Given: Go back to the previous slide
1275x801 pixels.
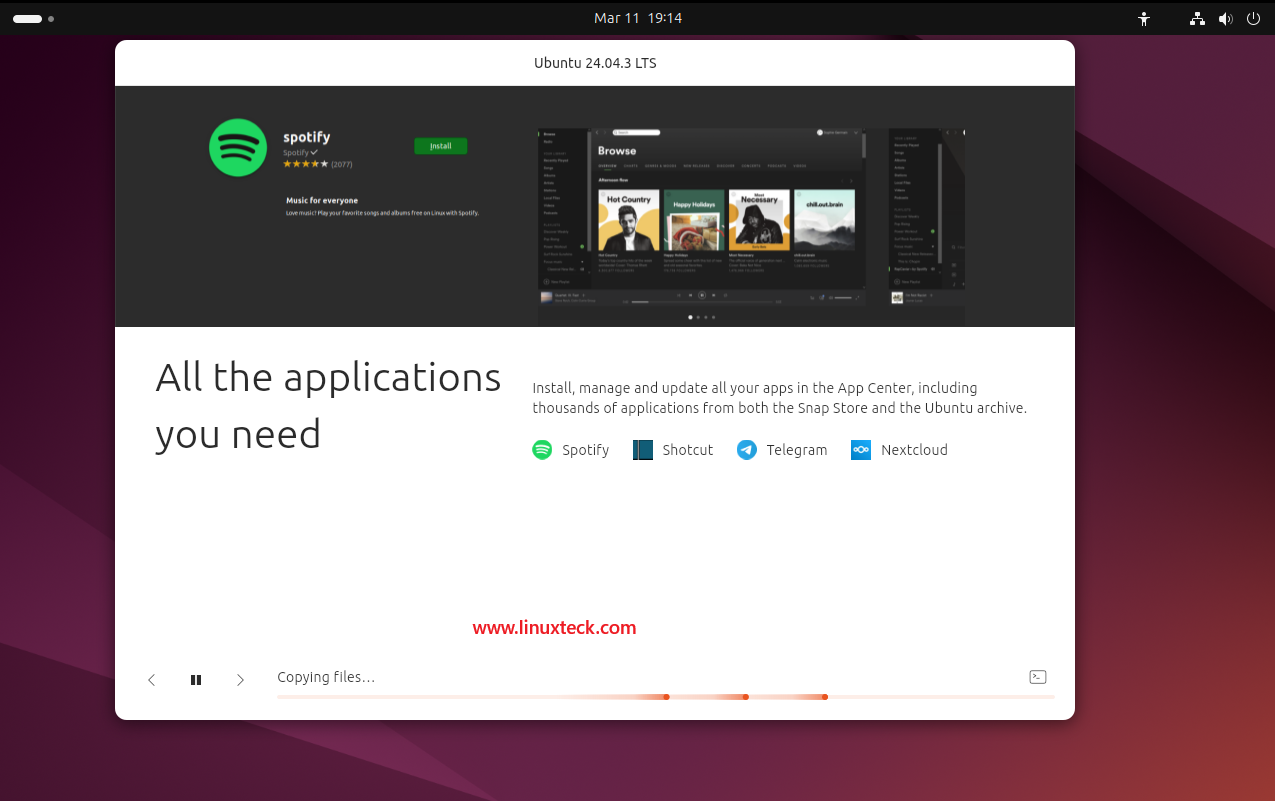Looking at the screenshot, I should coord(151,679).
